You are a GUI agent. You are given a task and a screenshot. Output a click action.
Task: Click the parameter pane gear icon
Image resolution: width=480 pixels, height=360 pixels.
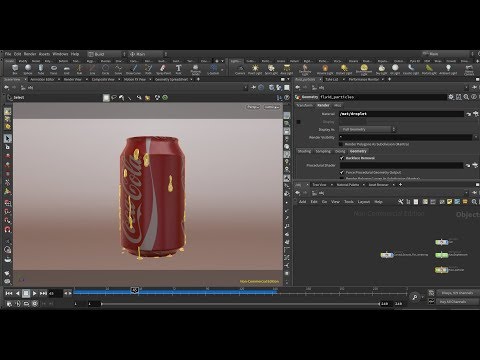tap(451, 97)
